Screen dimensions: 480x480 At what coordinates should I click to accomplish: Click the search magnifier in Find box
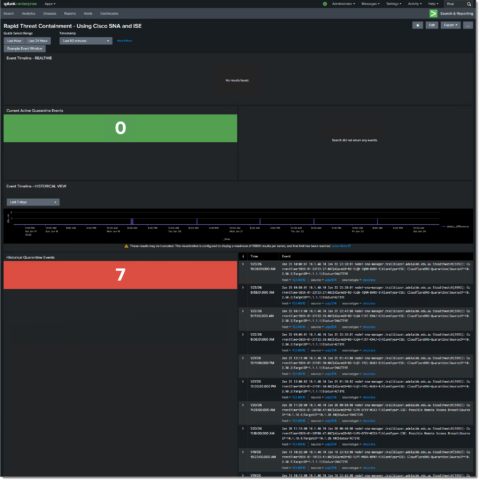tap(469, 4)
